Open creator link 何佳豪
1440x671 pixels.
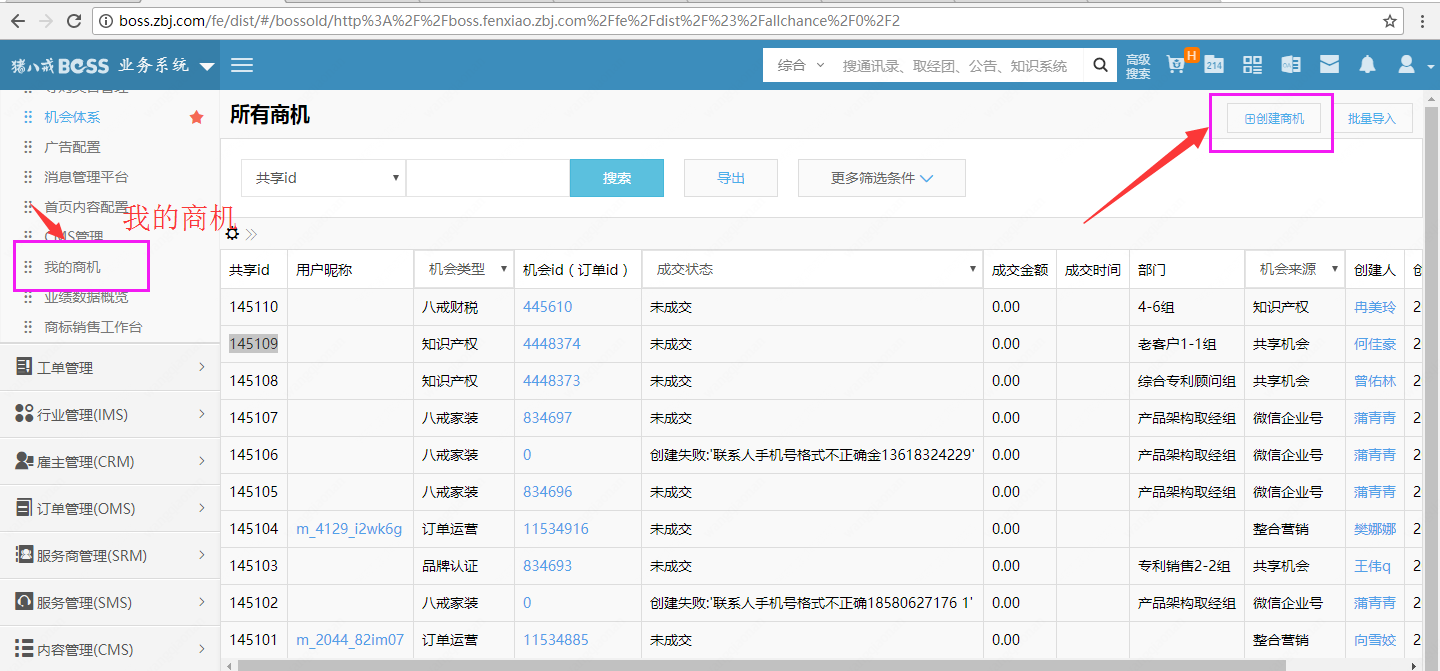[1375, 344]
